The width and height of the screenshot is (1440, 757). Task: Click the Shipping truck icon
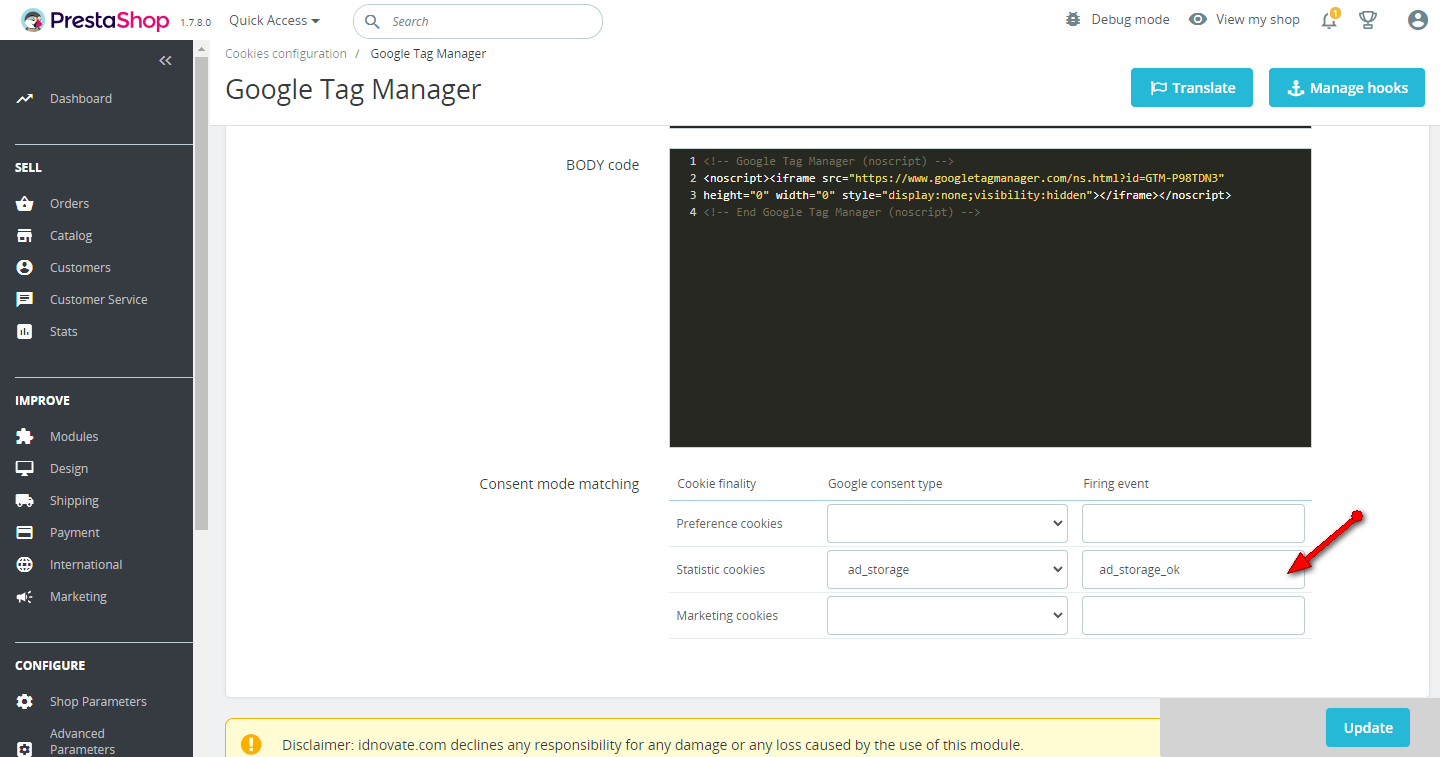pos(25,501)
